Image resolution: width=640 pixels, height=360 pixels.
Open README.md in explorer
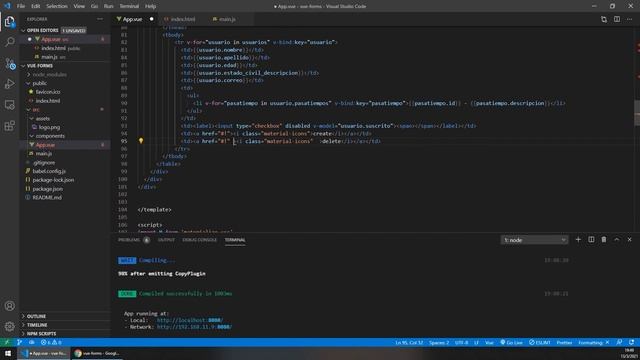click(x=47, y=198)
